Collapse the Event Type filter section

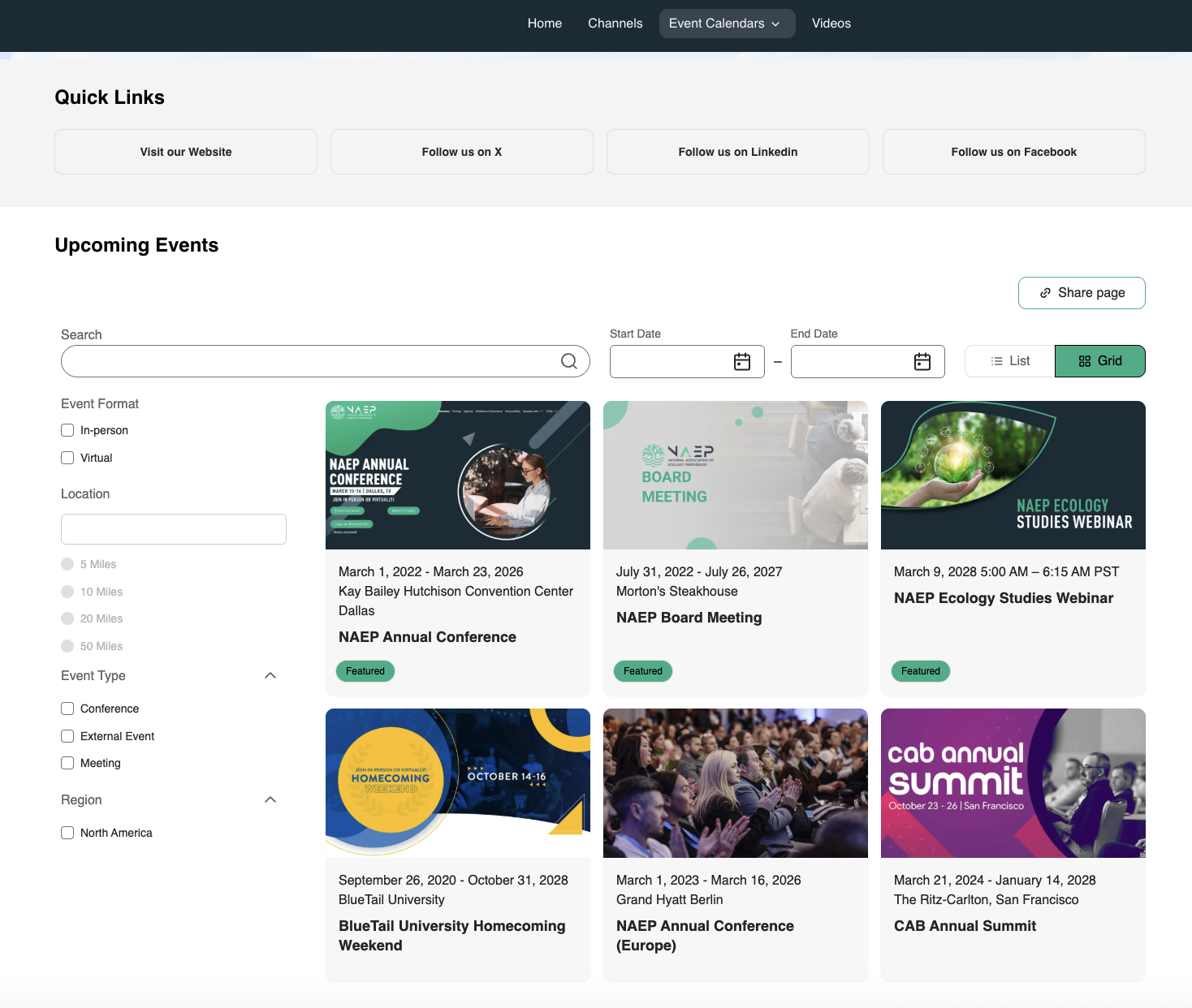pyautogui.click(x=271, y=675)
